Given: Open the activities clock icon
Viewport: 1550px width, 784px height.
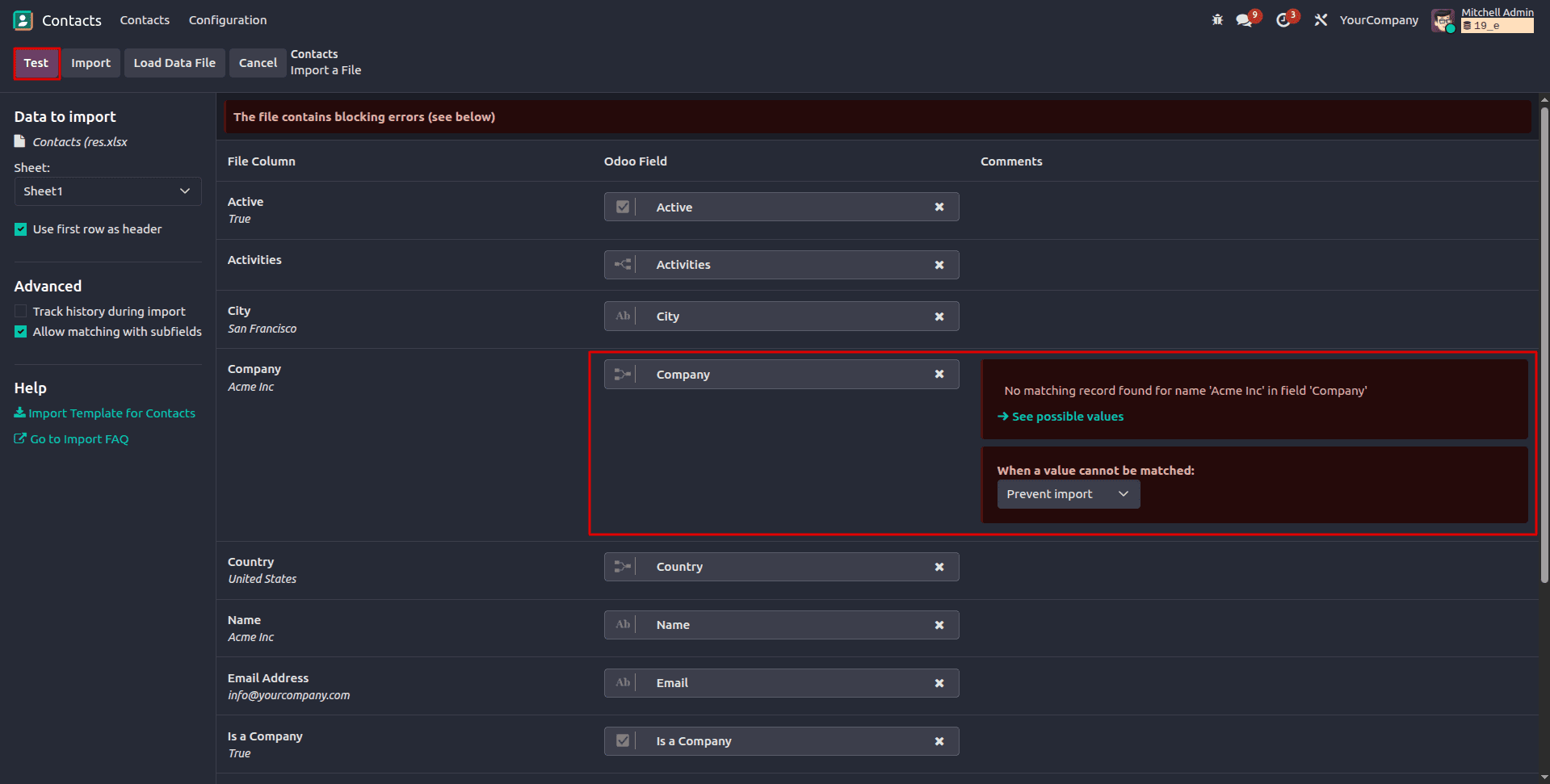Looking at the screenshot, I should click(1283, 20).
